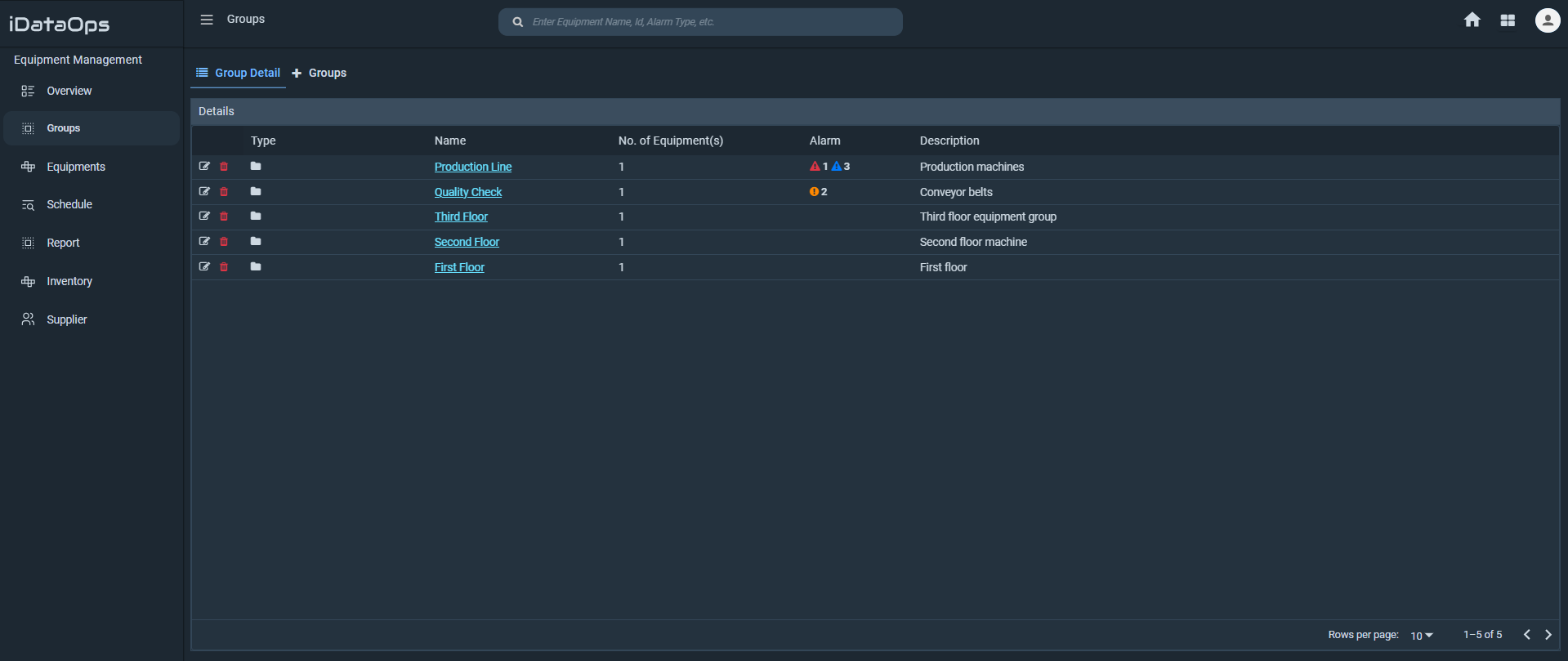Screen dimensions: 1568x661
Task: Open the user profile avatar
Action: 1547,20
